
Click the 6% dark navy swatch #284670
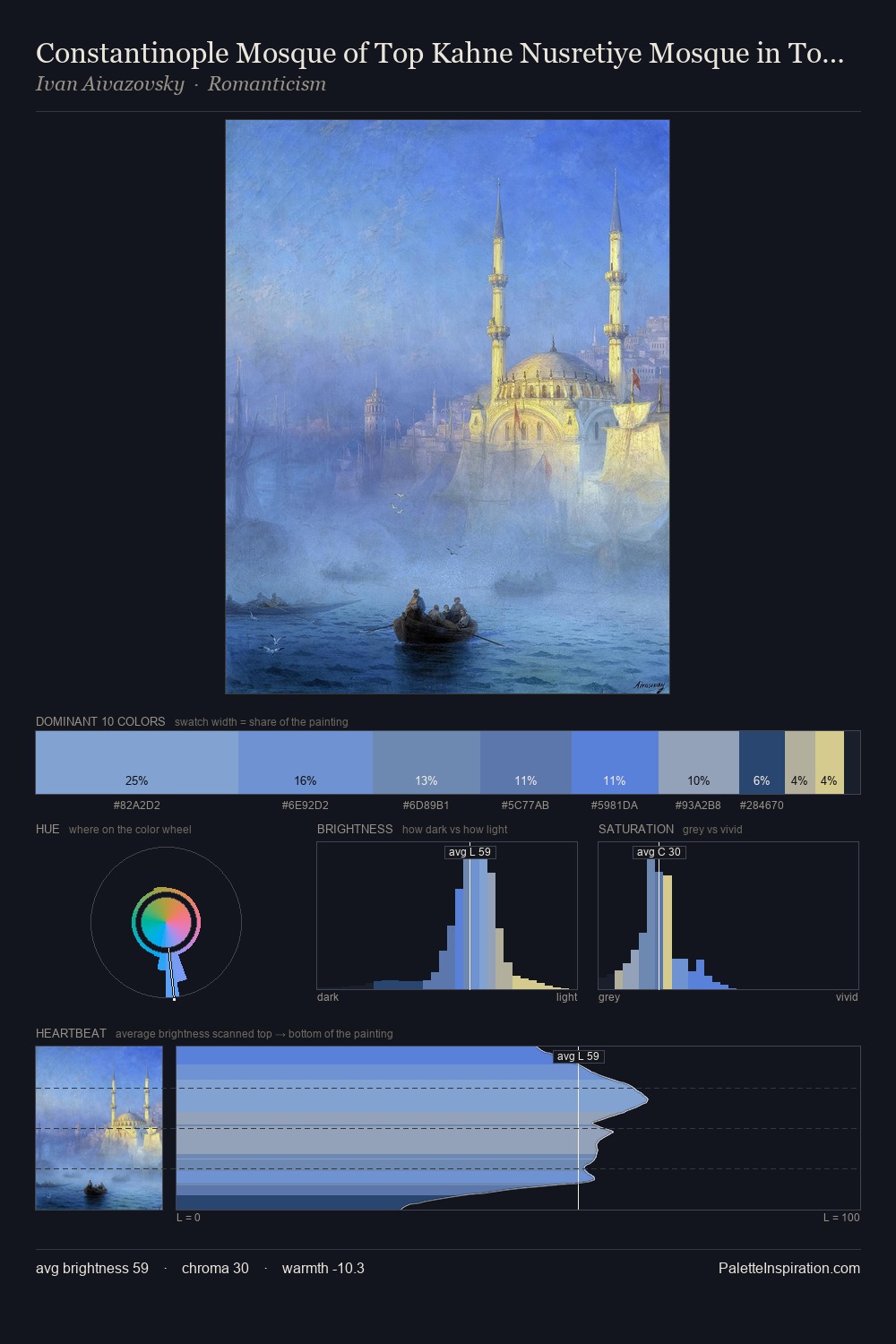[762, 762]
